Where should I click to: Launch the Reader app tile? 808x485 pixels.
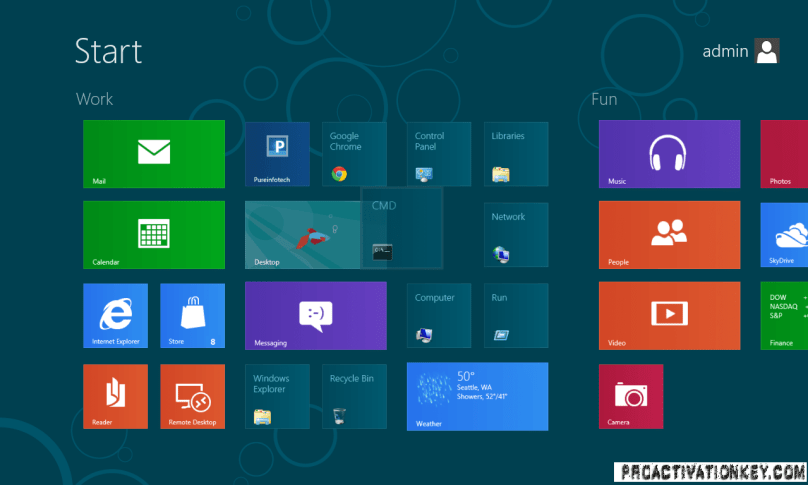[x=115, y=396]
